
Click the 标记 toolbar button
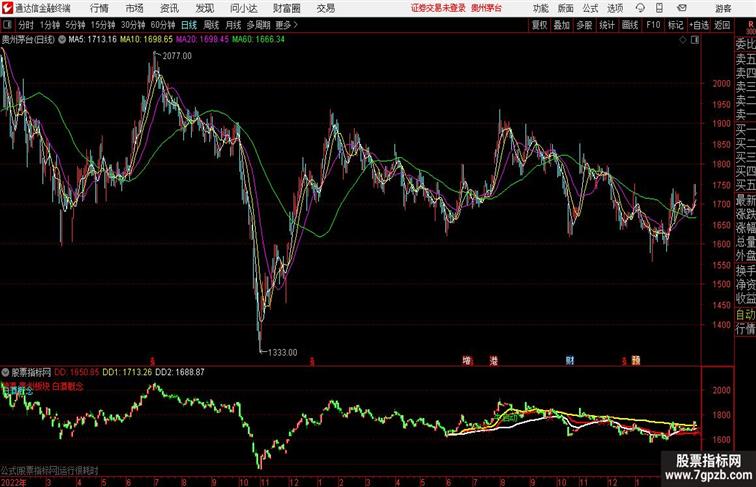pos(675,25)
